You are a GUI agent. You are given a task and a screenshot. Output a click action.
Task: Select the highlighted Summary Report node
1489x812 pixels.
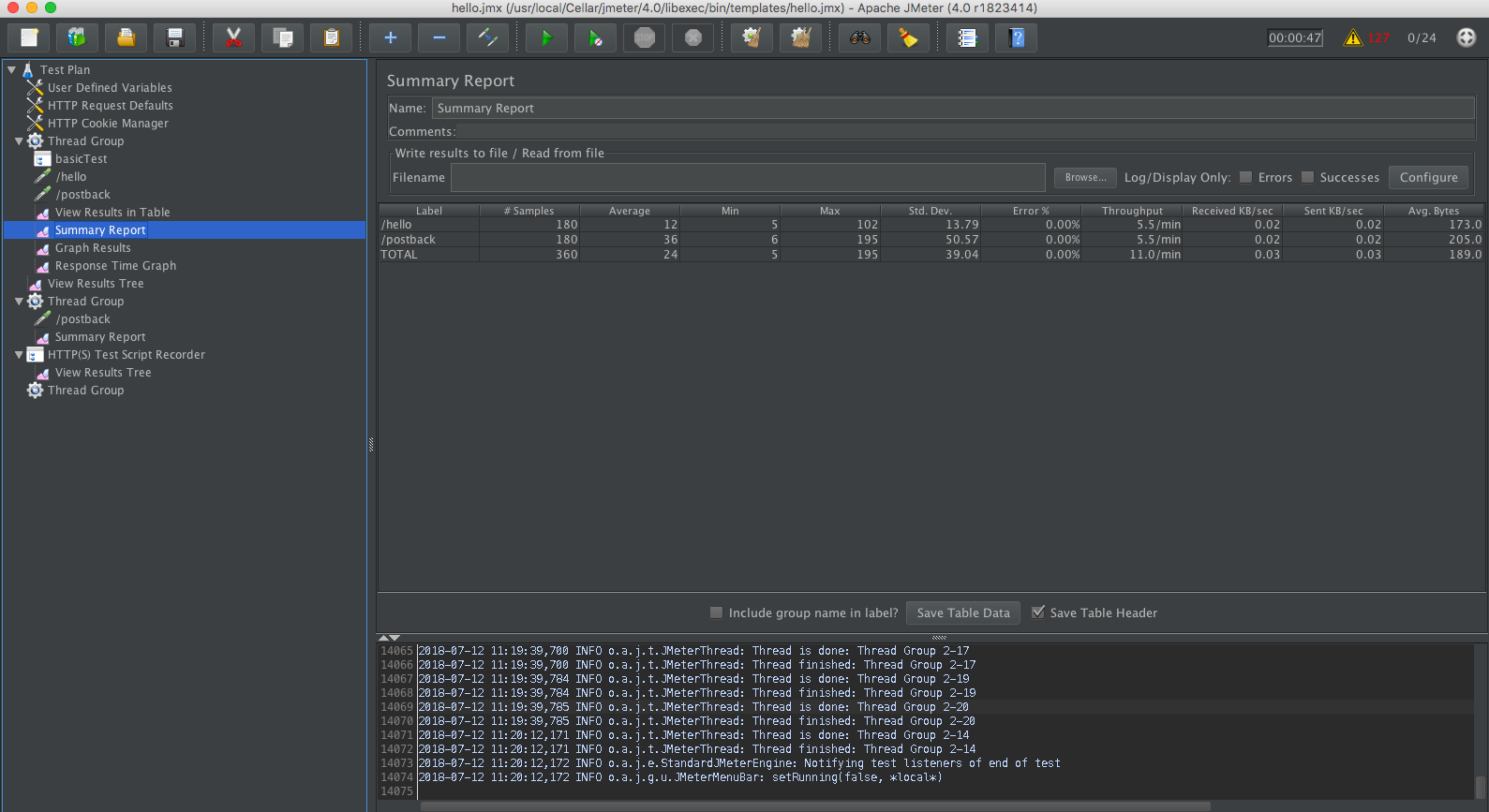[100, 229]
